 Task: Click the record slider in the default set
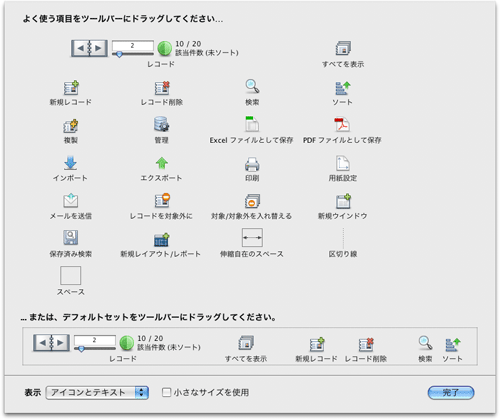tap(95, 349)
